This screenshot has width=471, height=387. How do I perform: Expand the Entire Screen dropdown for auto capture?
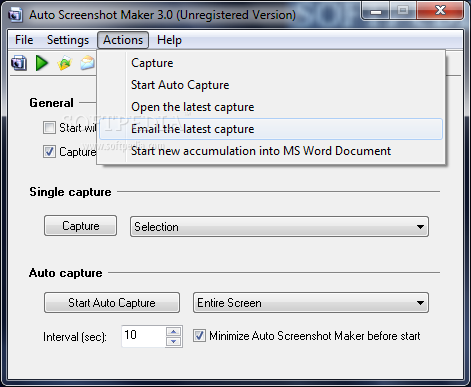[311, 303]
